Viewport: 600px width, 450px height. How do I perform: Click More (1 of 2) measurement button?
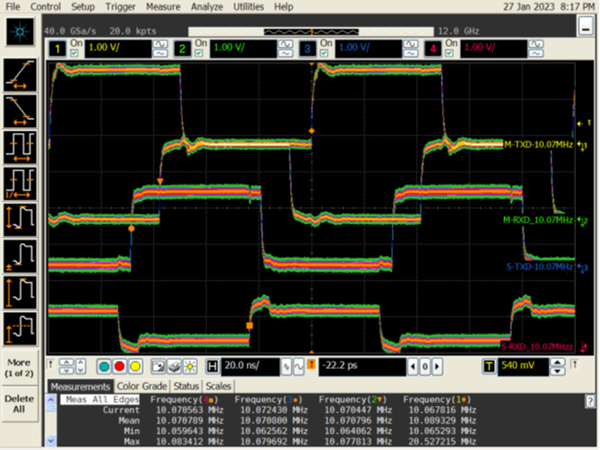[19, 367]
